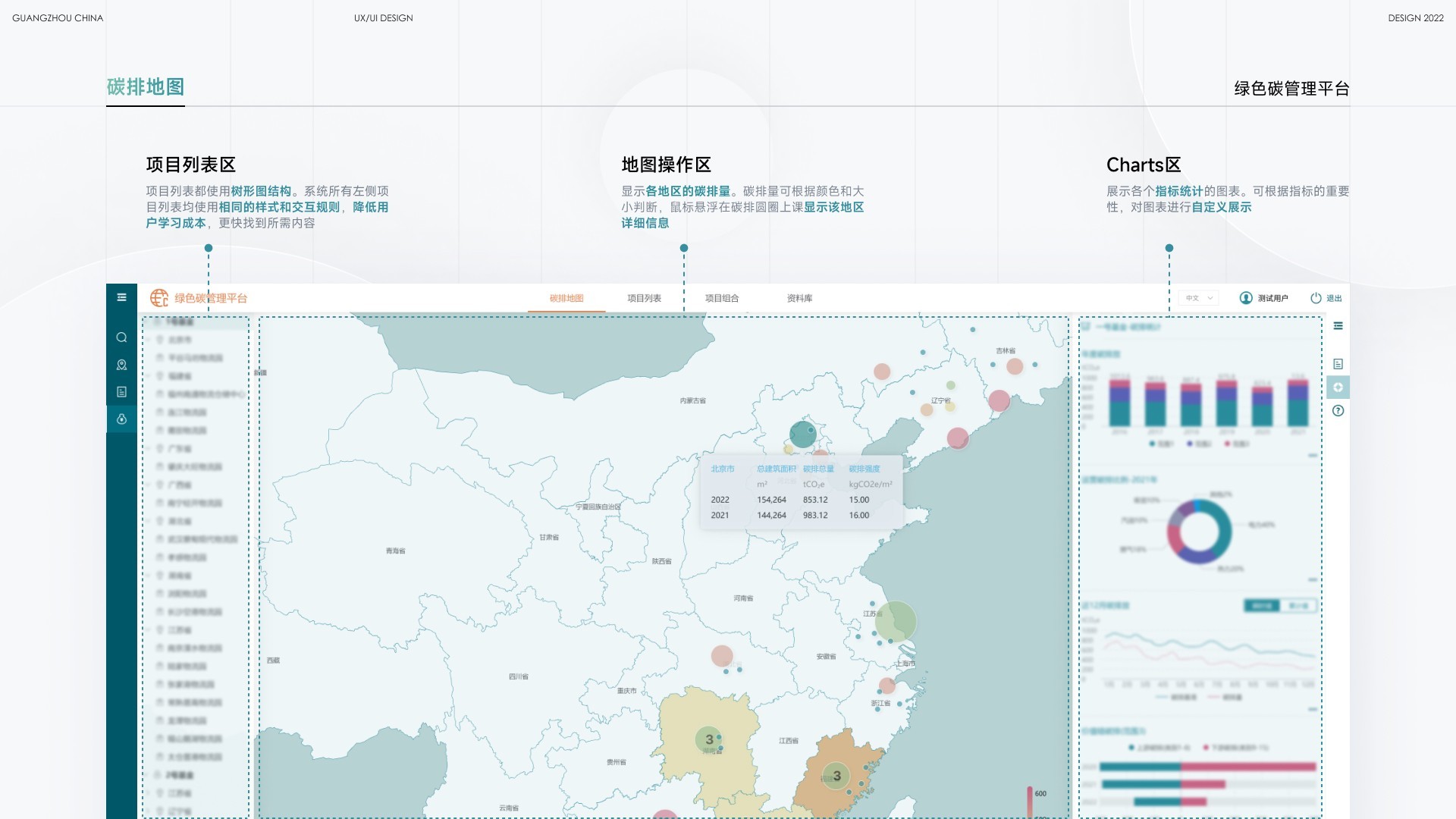Switch to the right line chart toggle option
This screenshot has width=1456, height=819.
point(1298,605)
